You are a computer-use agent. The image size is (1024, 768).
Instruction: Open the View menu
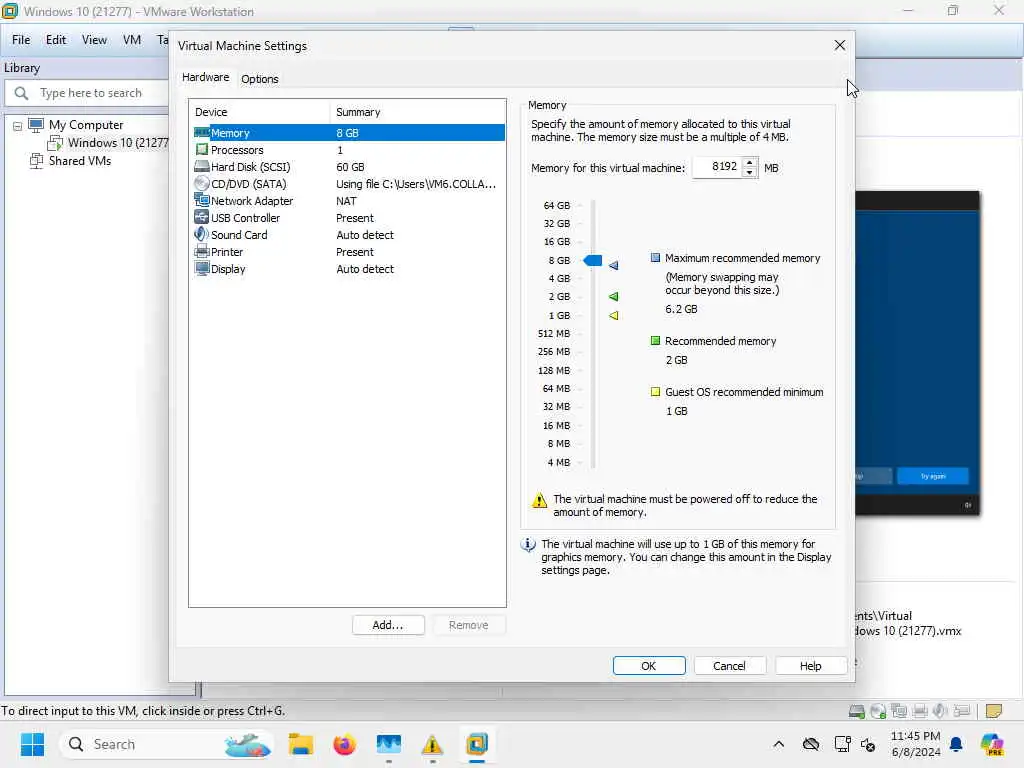tap(94, 40)
